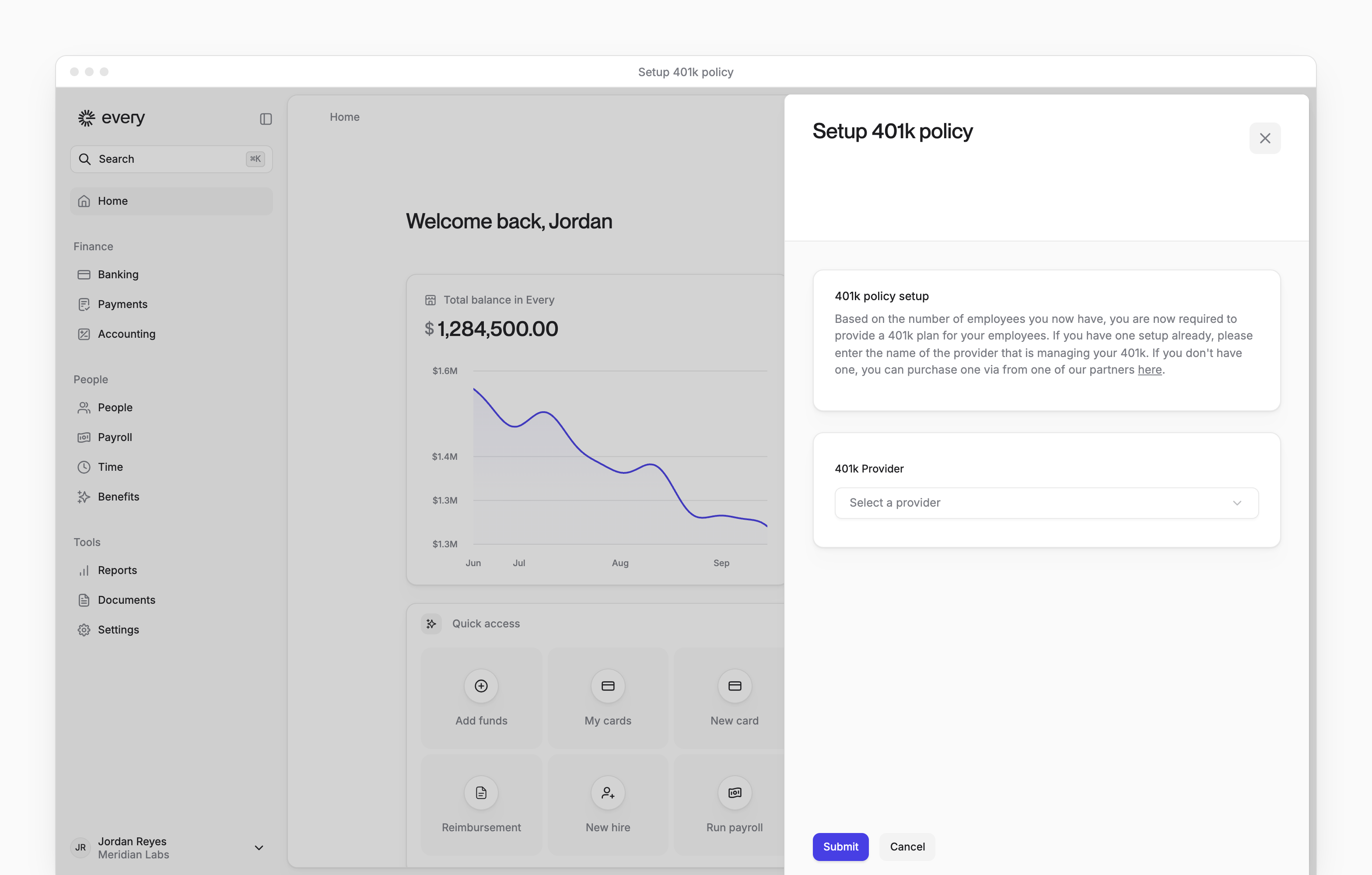This screenshot has height=875, width=1372.
Task: Open Home in sidebar
Action: 171,201
